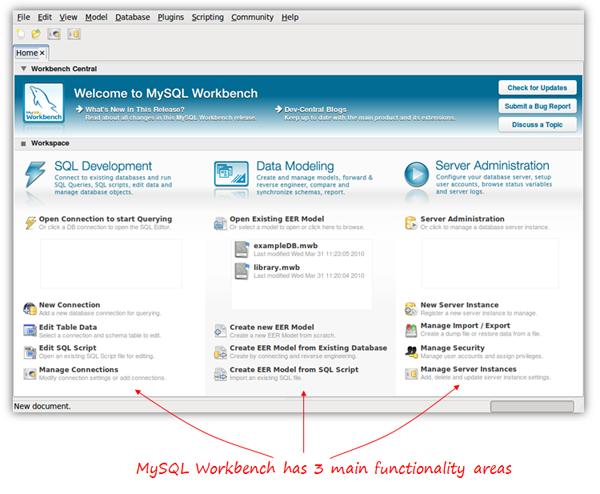The width and height of the screenshot is (600, 494).
Task: Click the Create new EER Model icon
Action: 220,331
